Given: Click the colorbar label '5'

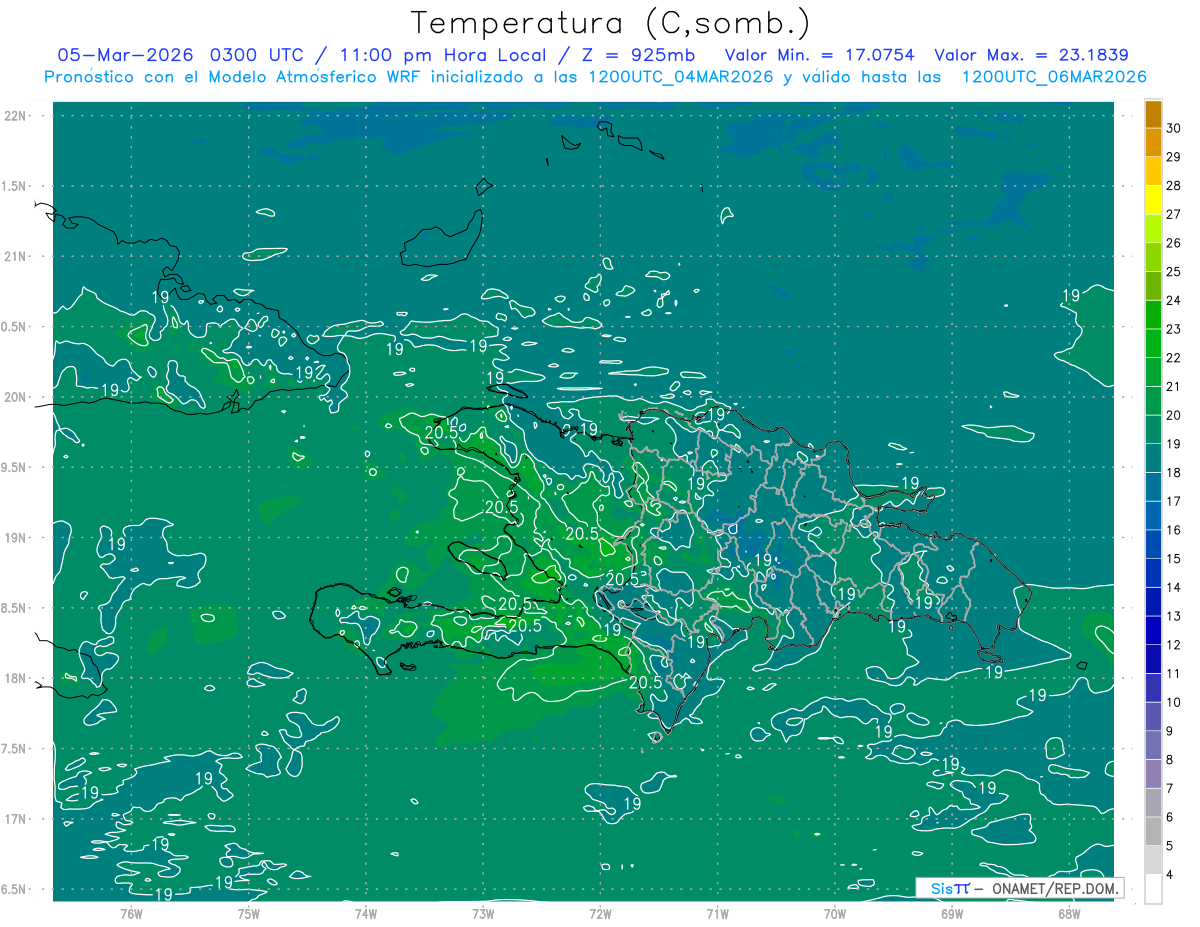Looking at the screenshot, I should pyautogui.click(x=1171, y=846).
